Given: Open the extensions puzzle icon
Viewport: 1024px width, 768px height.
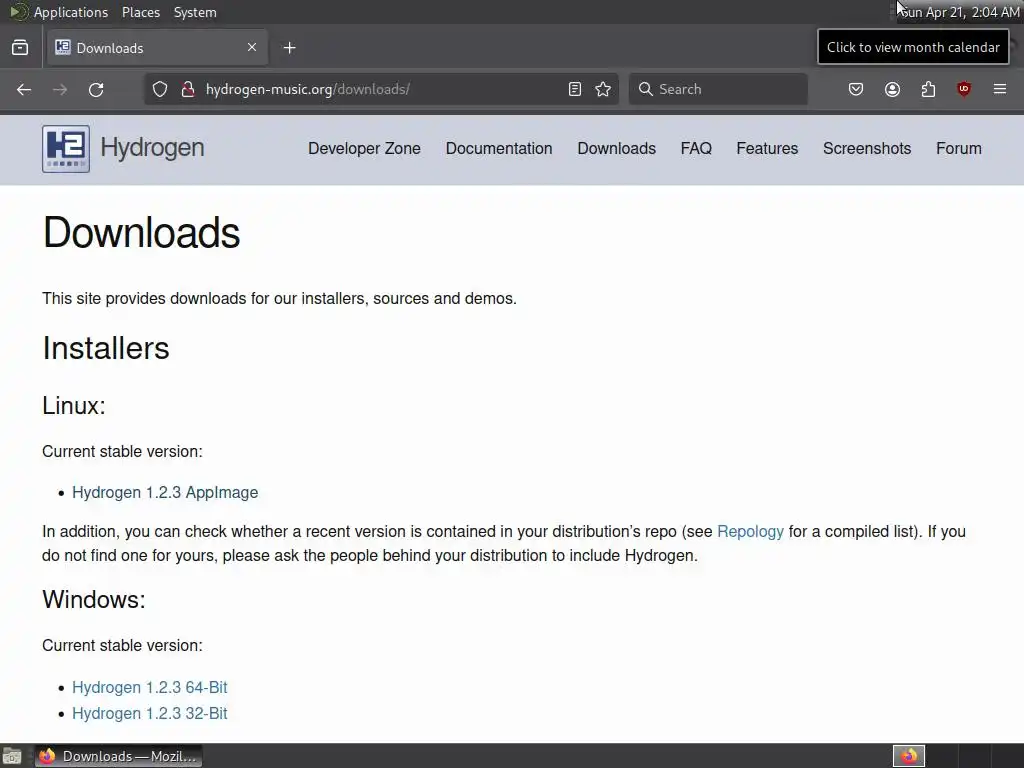Looking at the screenshot, I should [928, 89].
